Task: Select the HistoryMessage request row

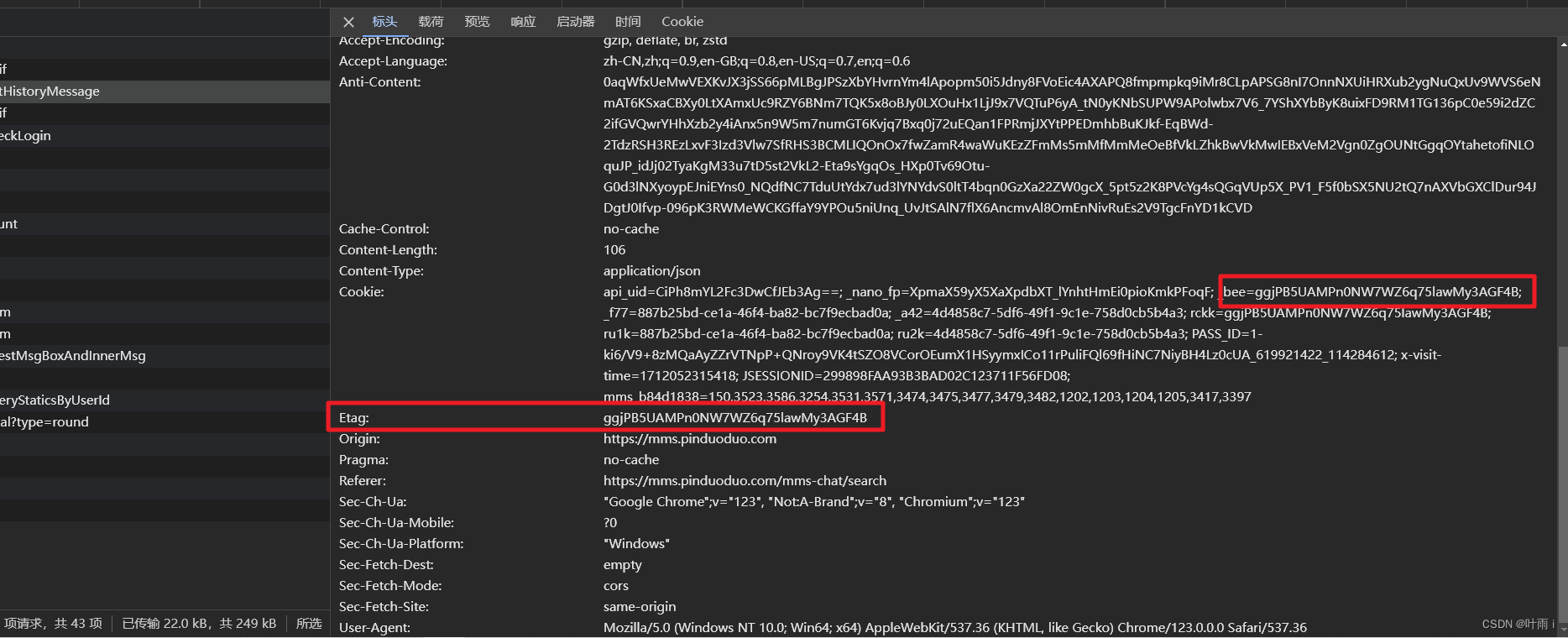Action: pos(165,92)
